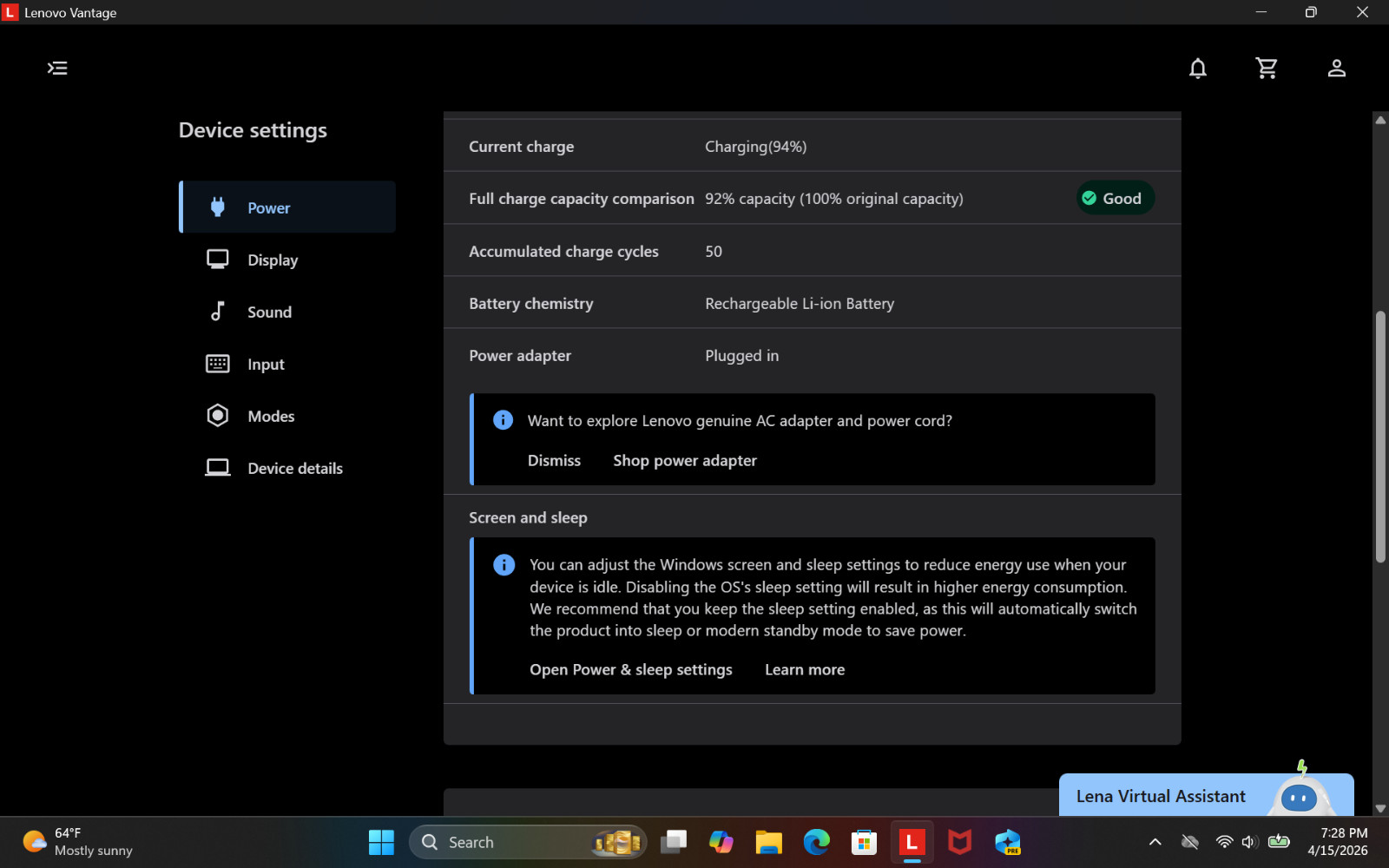
Task: Open the Windows Start menu
Action: click(x=381, y=842)
